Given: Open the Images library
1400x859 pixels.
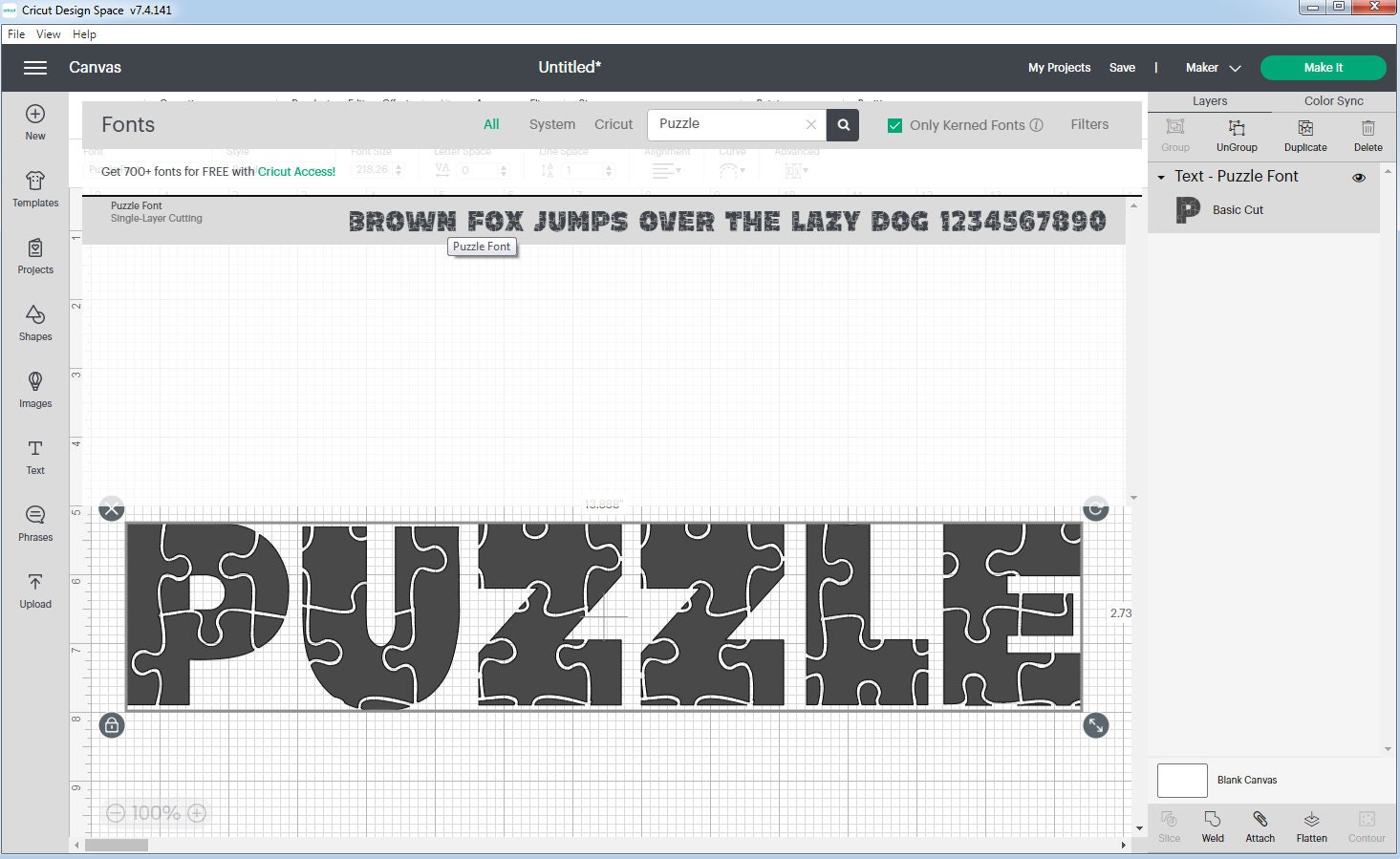Looking at the screenshot, I should [x=34, y=389].
